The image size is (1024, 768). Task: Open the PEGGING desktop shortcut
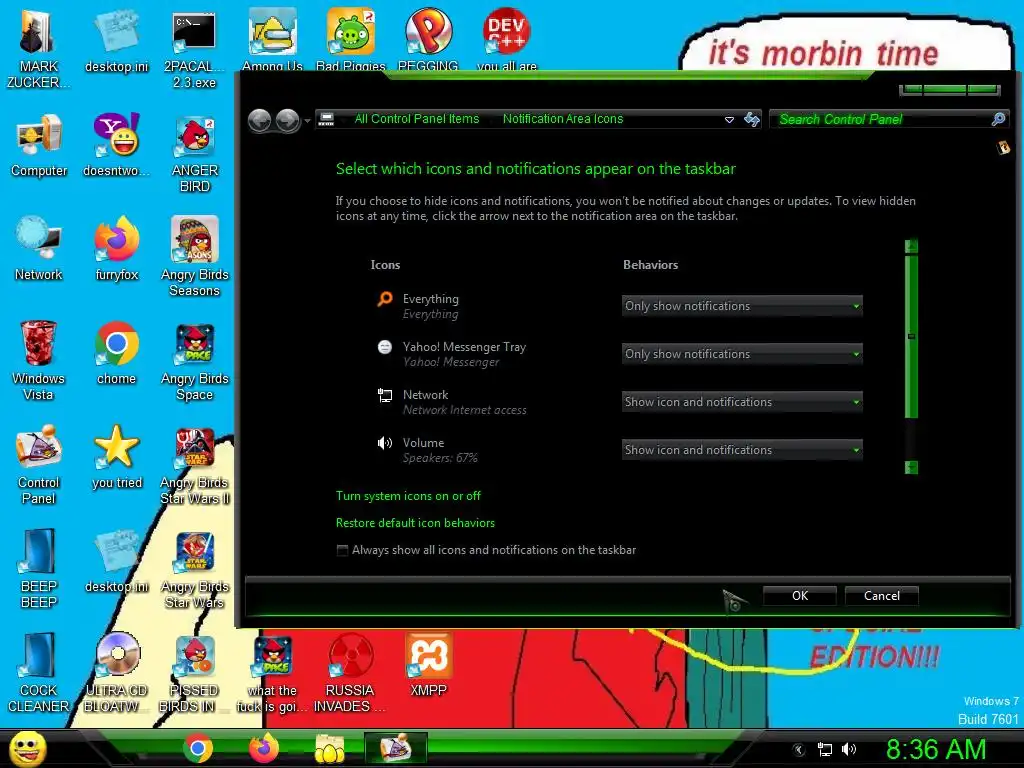(428, 40)
